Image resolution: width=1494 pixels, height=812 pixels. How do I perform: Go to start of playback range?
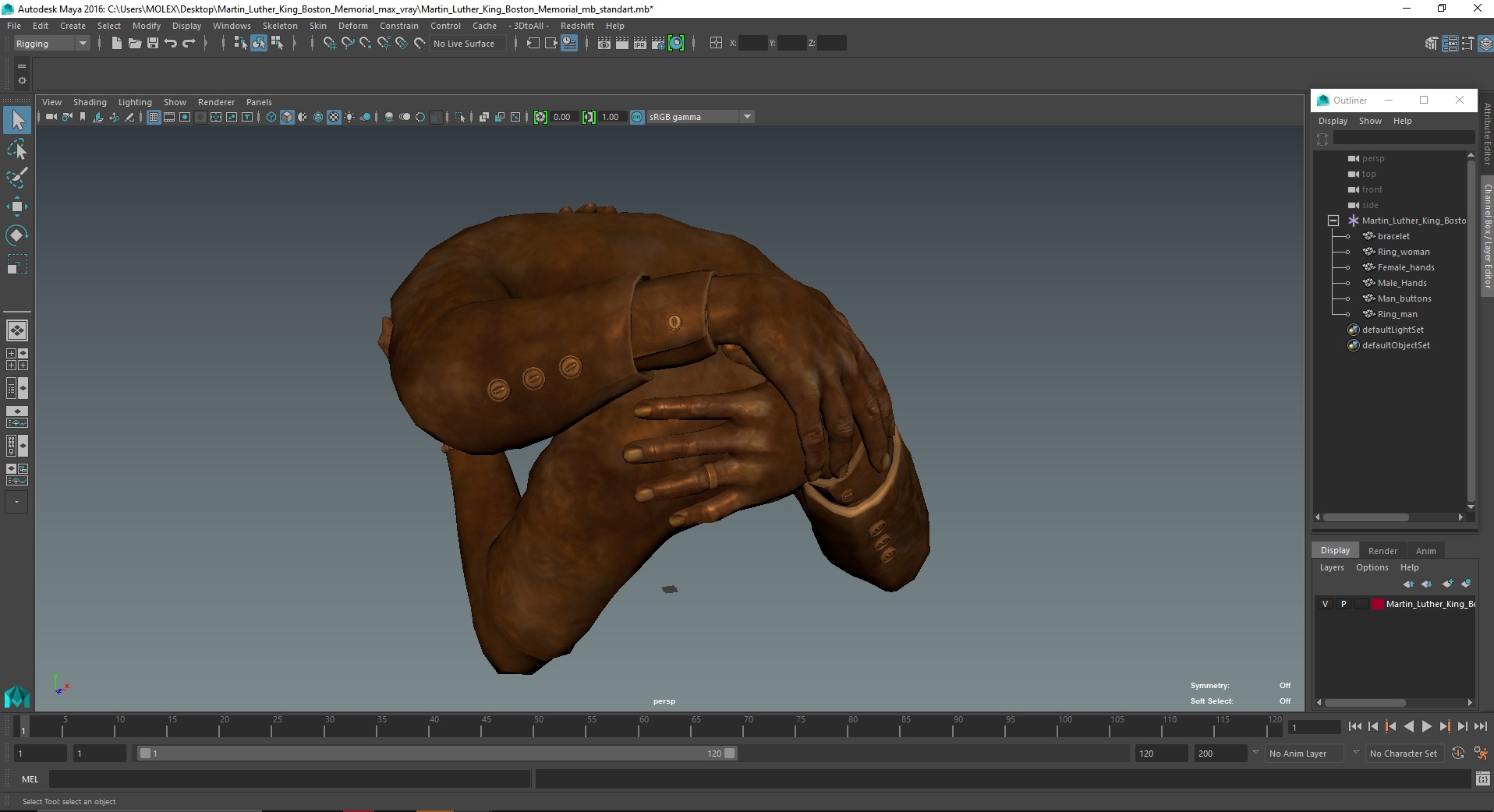(x=1354, y=726)
